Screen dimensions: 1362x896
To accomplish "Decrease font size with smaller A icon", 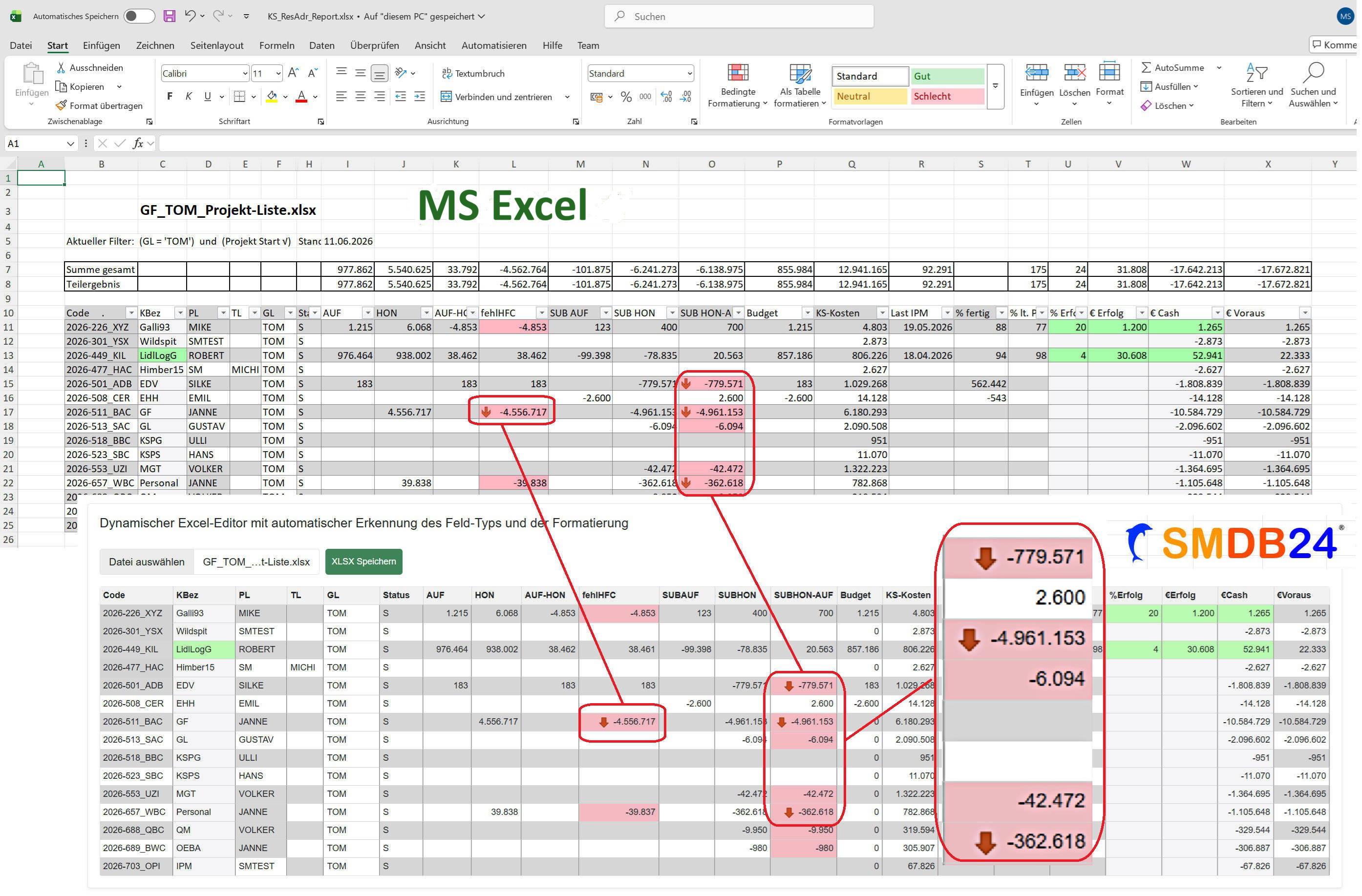I will tap(313, 73).
